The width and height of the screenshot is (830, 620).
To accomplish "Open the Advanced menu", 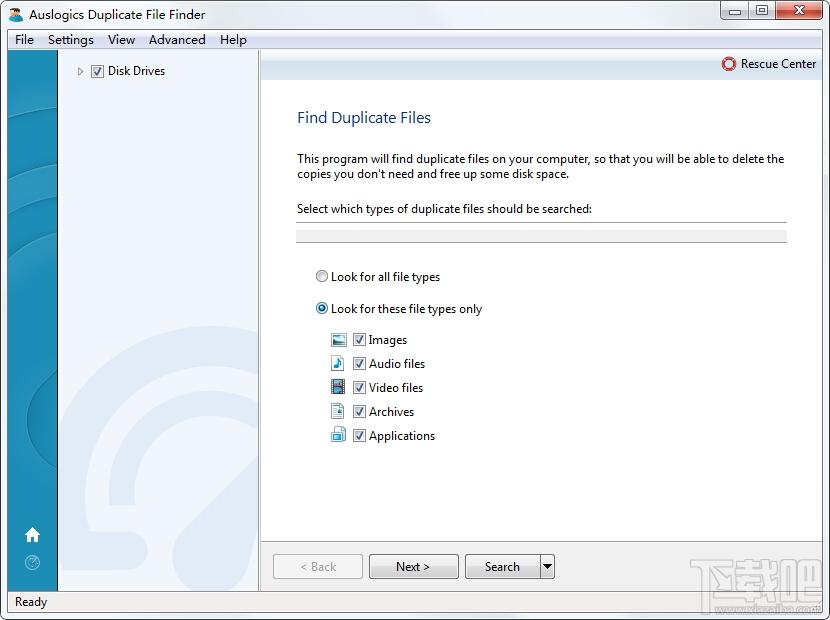I will [177, 40].
